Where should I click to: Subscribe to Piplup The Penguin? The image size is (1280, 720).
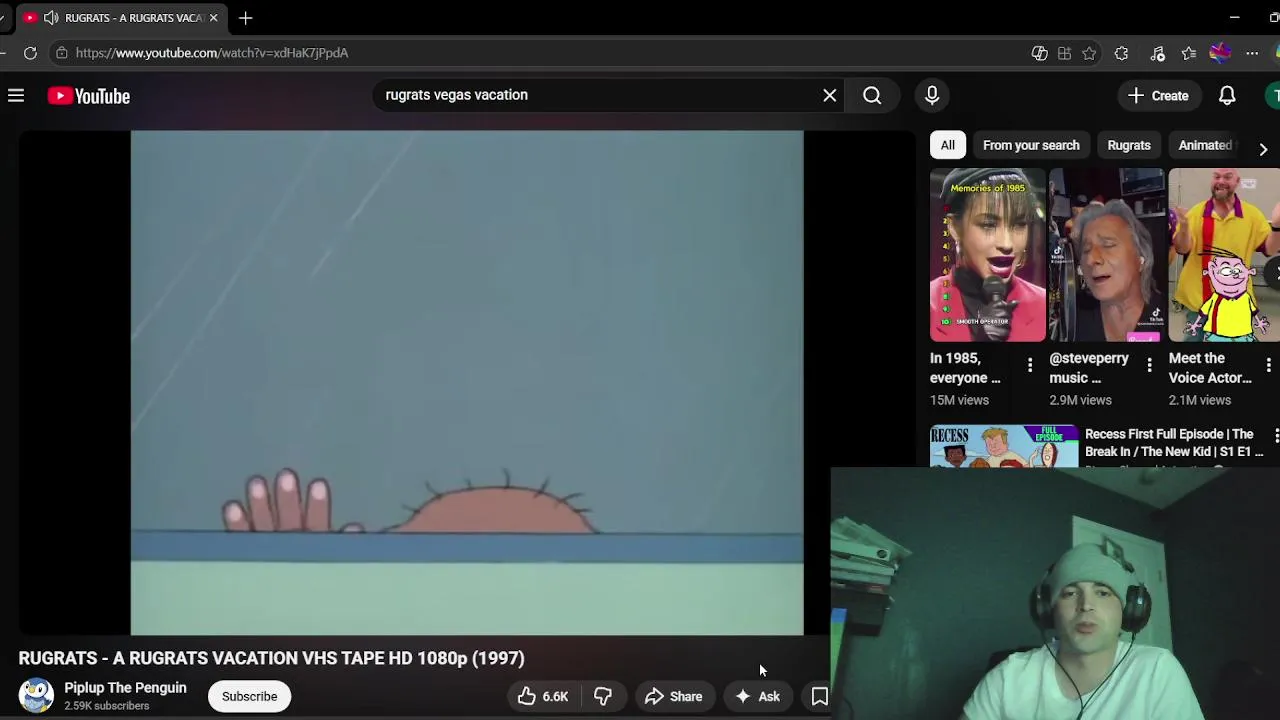(249, 696)
